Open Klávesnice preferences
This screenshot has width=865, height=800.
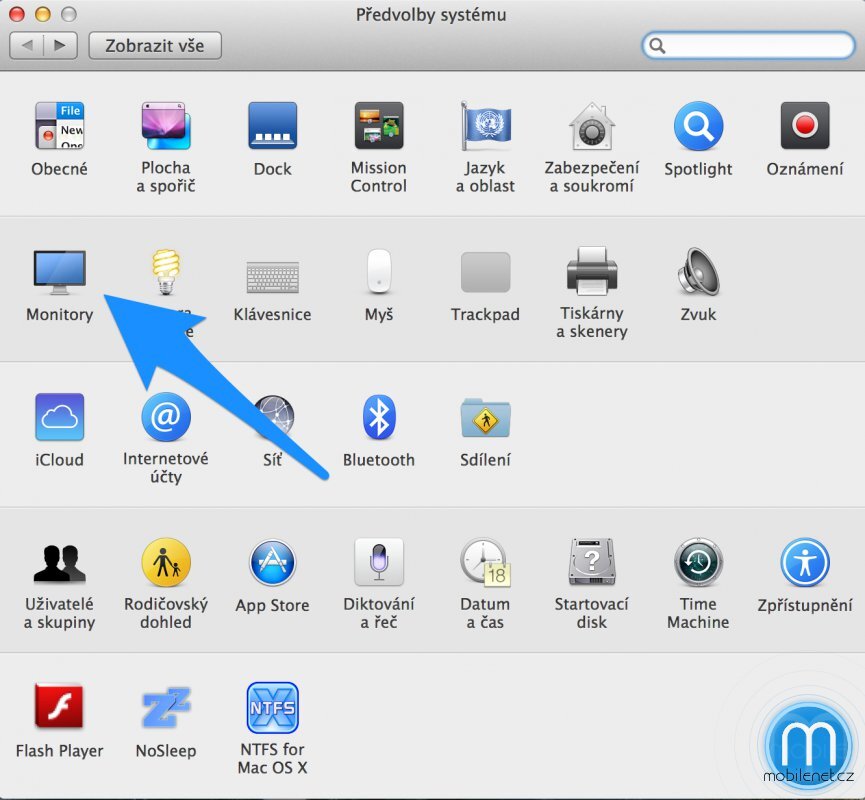pos(272,272)
